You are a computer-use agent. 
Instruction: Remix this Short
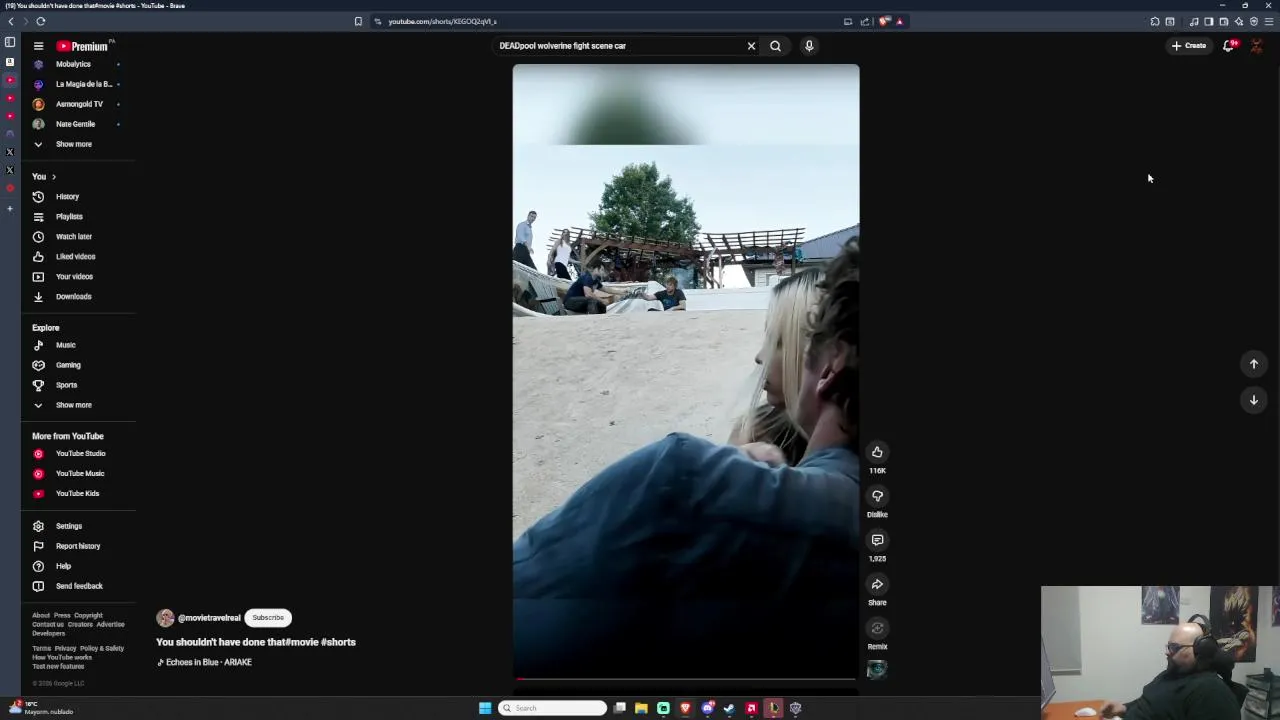pyautogui.click(x=877, y=628)
